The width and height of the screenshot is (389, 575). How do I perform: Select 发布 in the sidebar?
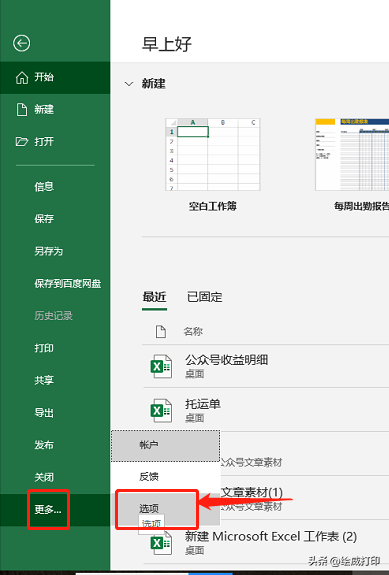click(44, 445)
